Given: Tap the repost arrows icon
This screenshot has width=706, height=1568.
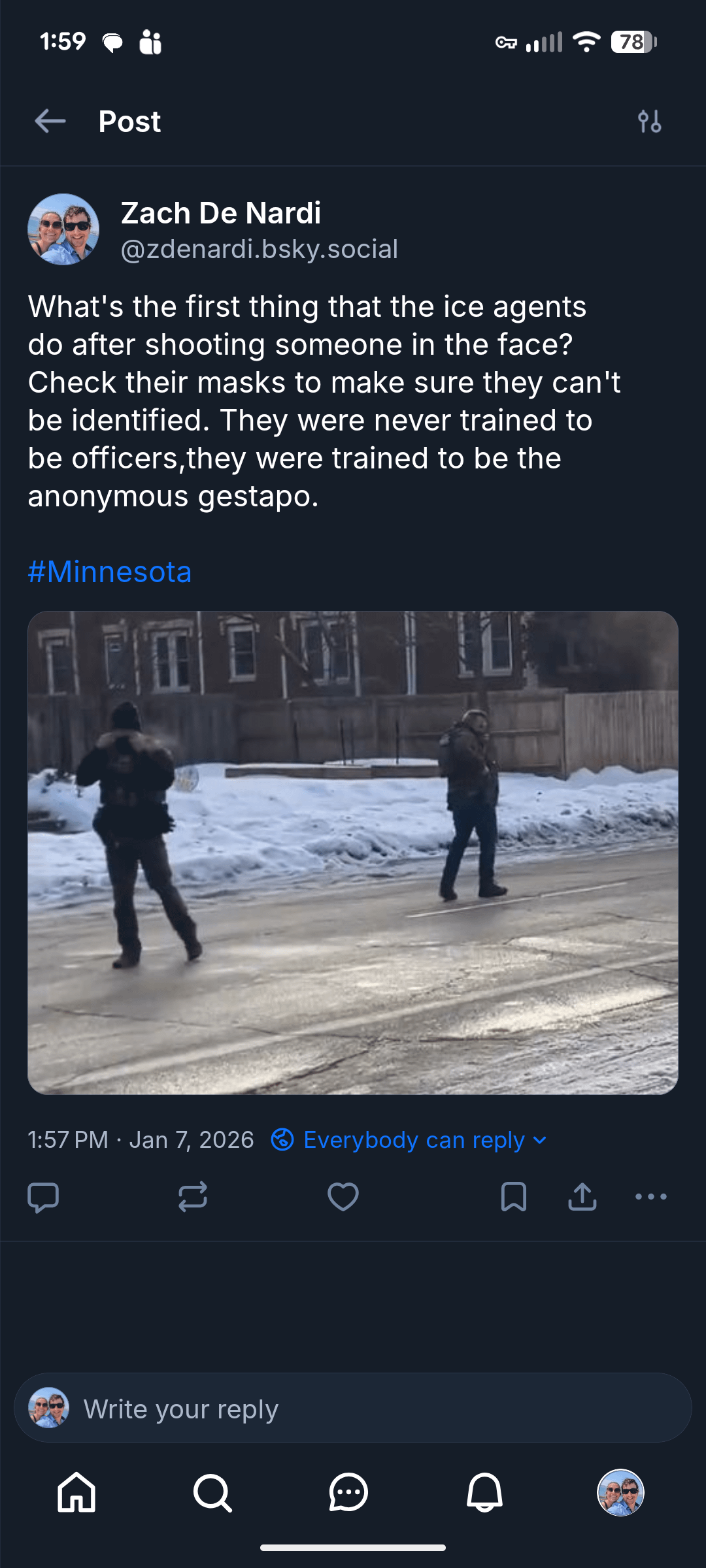Looking at the screenshot, I should point(193,1197).
